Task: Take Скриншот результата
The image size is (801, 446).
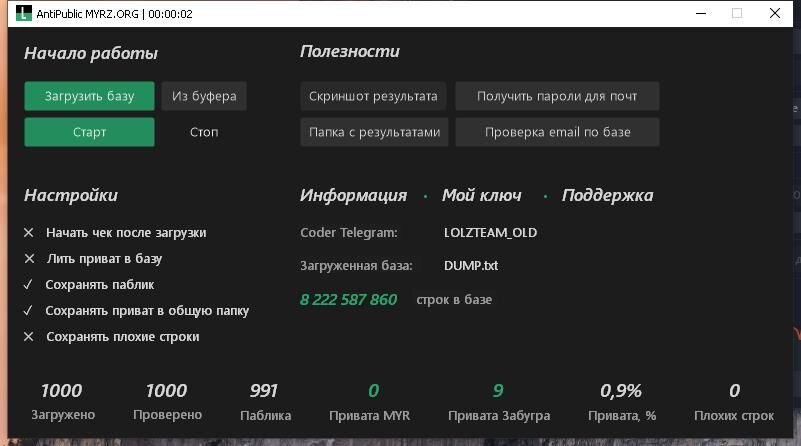Action: coord(373,96)
